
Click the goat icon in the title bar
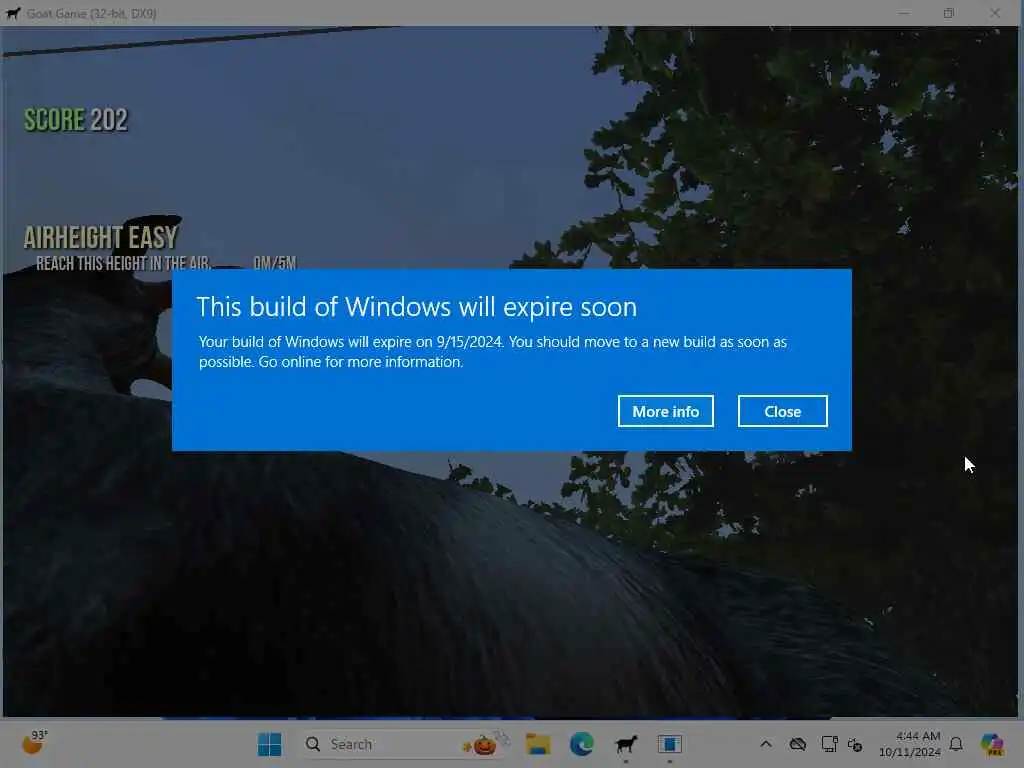pos(12,12)
